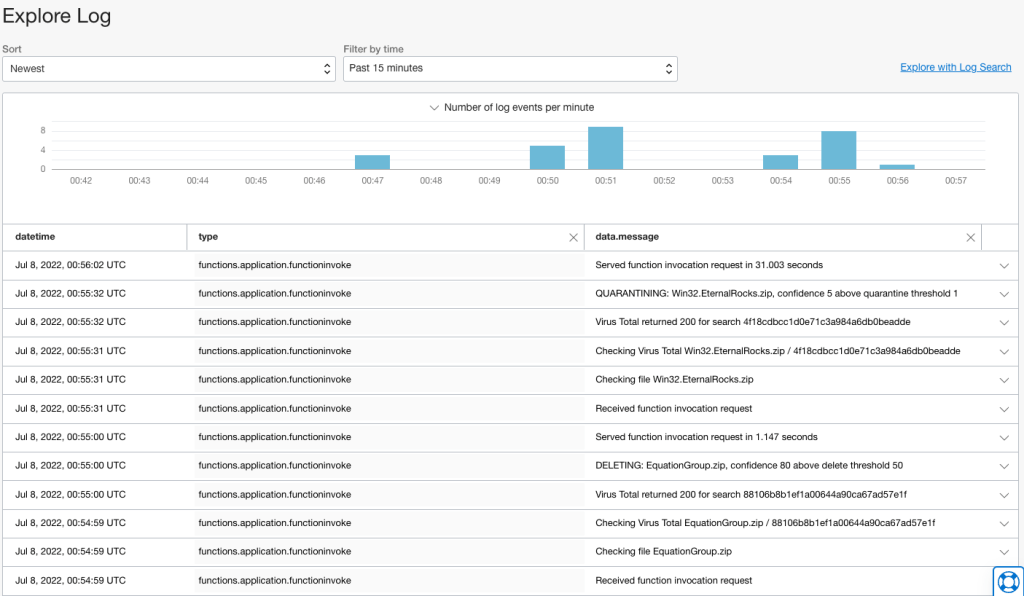Remove the data.message column with X icon
This screenshot has height=596, width=1024.
click(970, 237)
